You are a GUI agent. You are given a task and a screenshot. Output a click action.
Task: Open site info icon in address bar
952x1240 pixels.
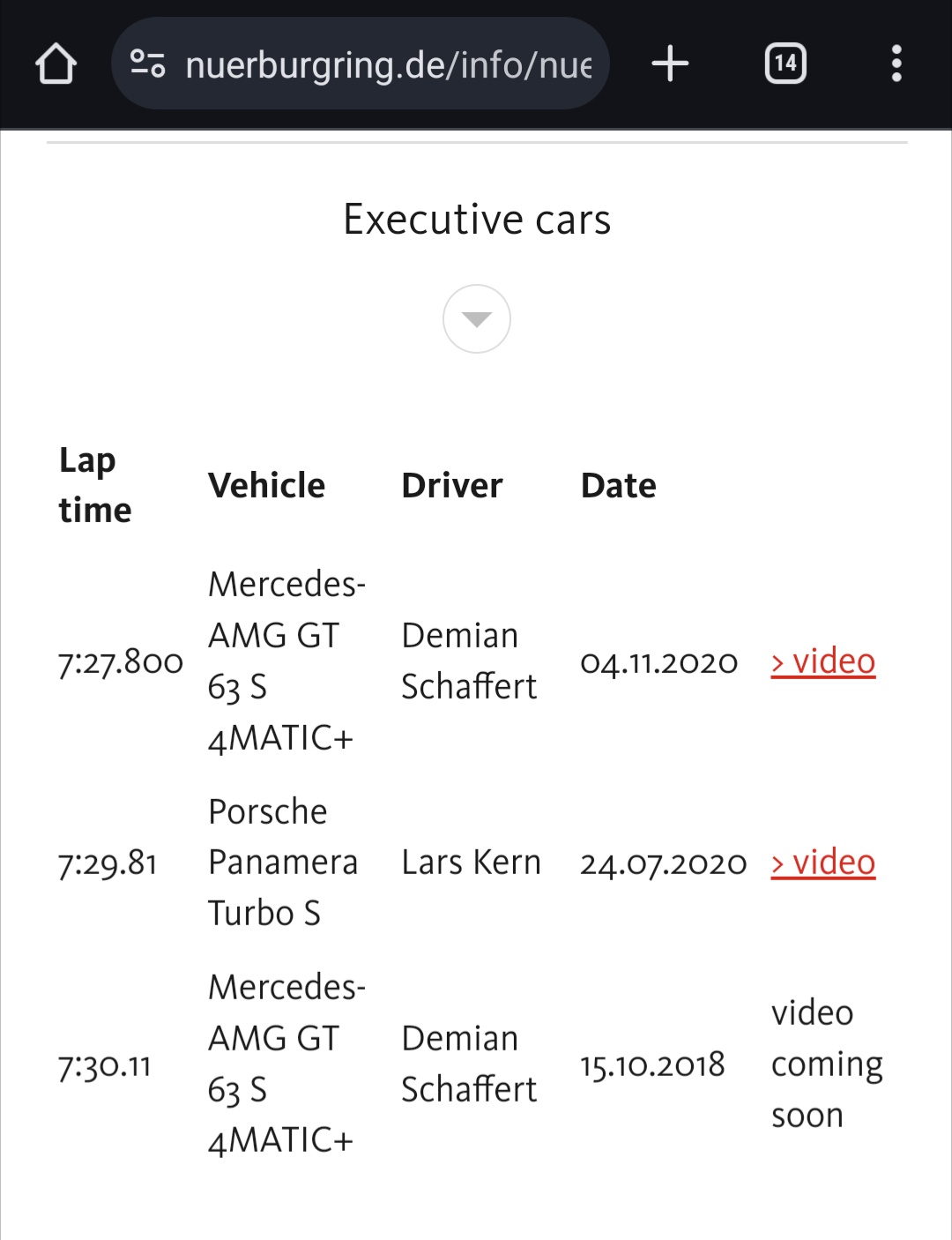tap(147, 64)
